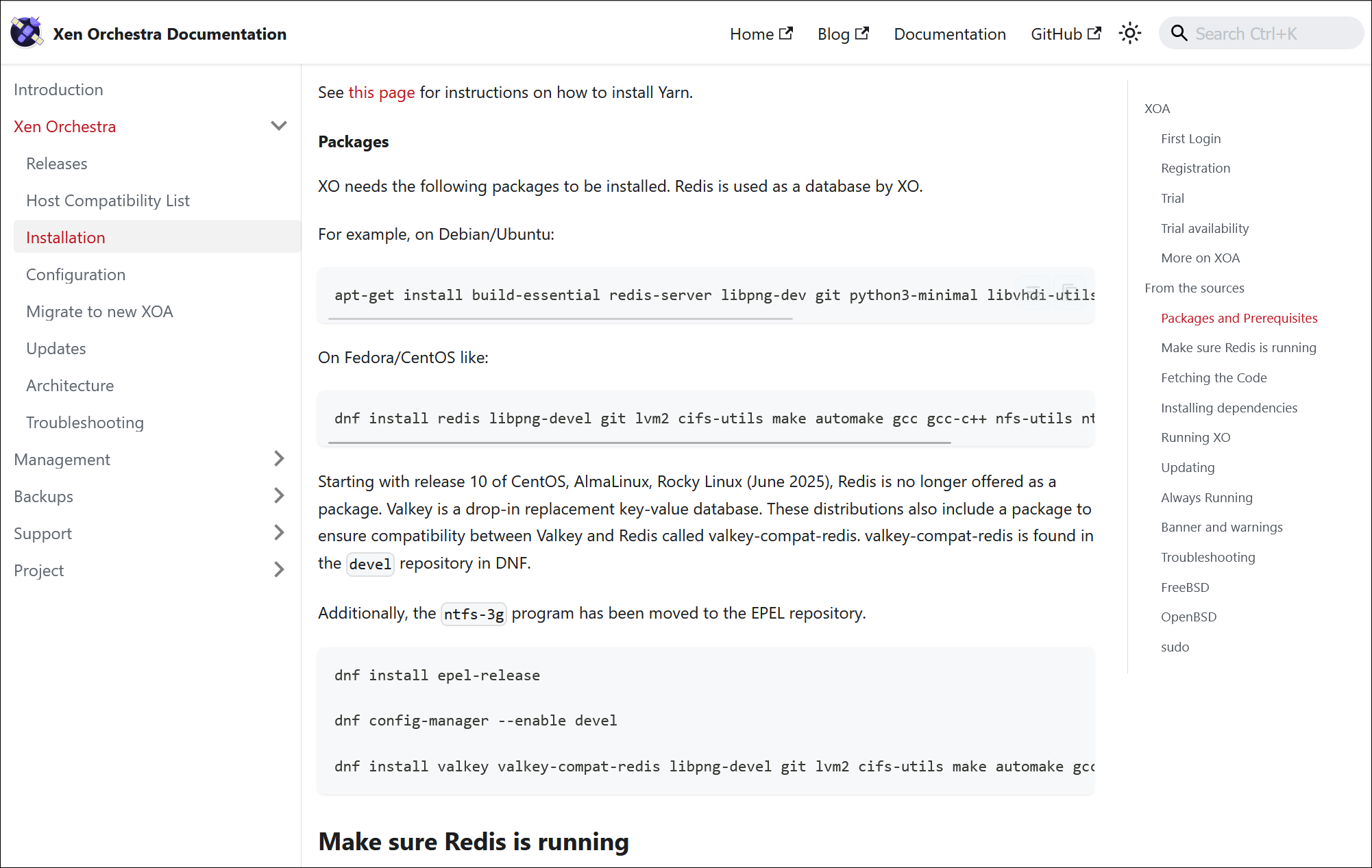Click the Xen Orchestra logo icon
The height and width of the screenshot is (868, 1372).
26,33
